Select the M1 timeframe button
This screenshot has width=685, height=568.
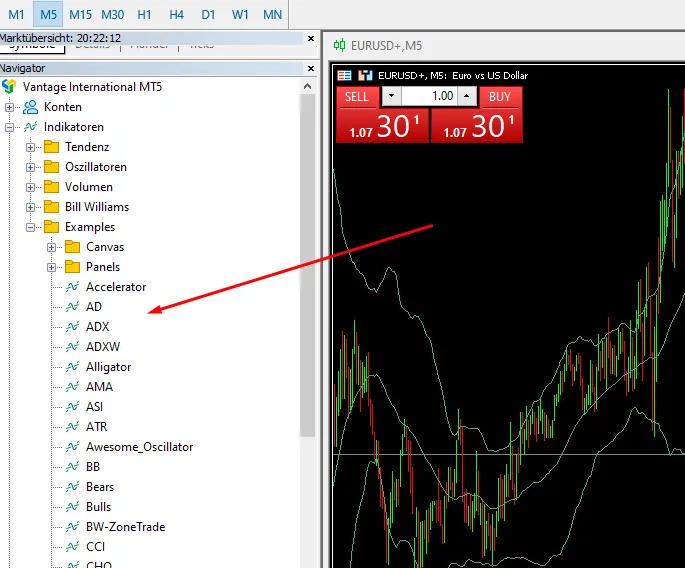click(16, 14)
